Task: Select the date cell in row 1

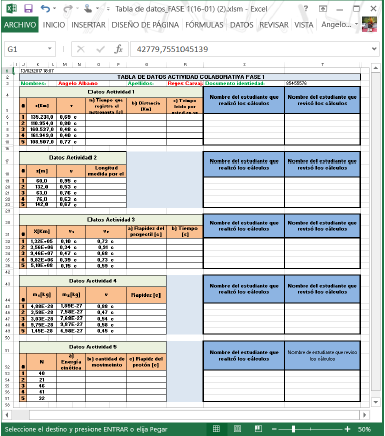Action: point(37,71)
